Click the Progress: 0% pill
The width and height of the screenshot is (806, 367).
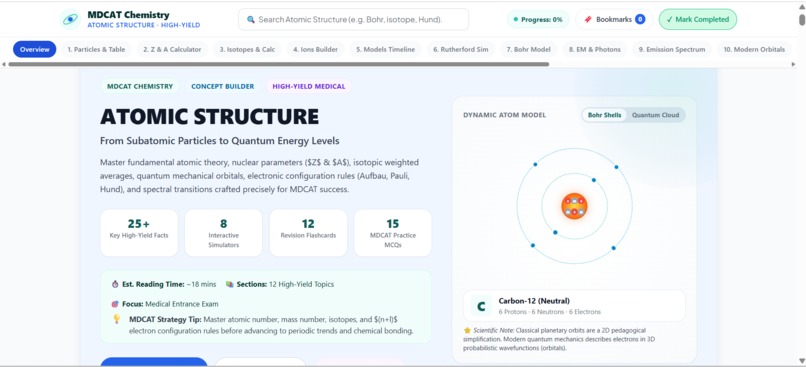(538, 20)
